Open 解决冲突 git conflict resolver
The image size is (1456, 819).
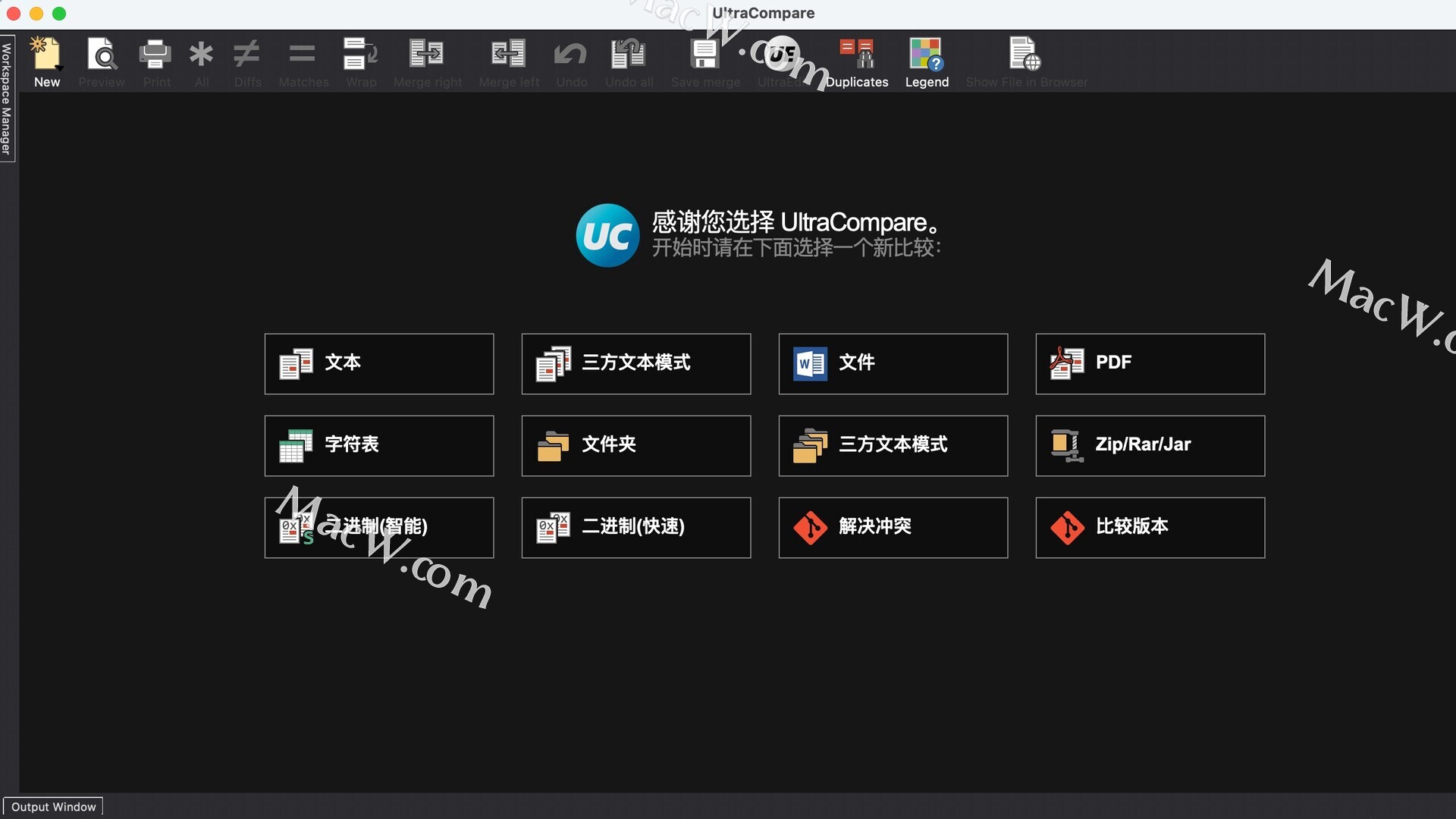[x=893, y=528]
